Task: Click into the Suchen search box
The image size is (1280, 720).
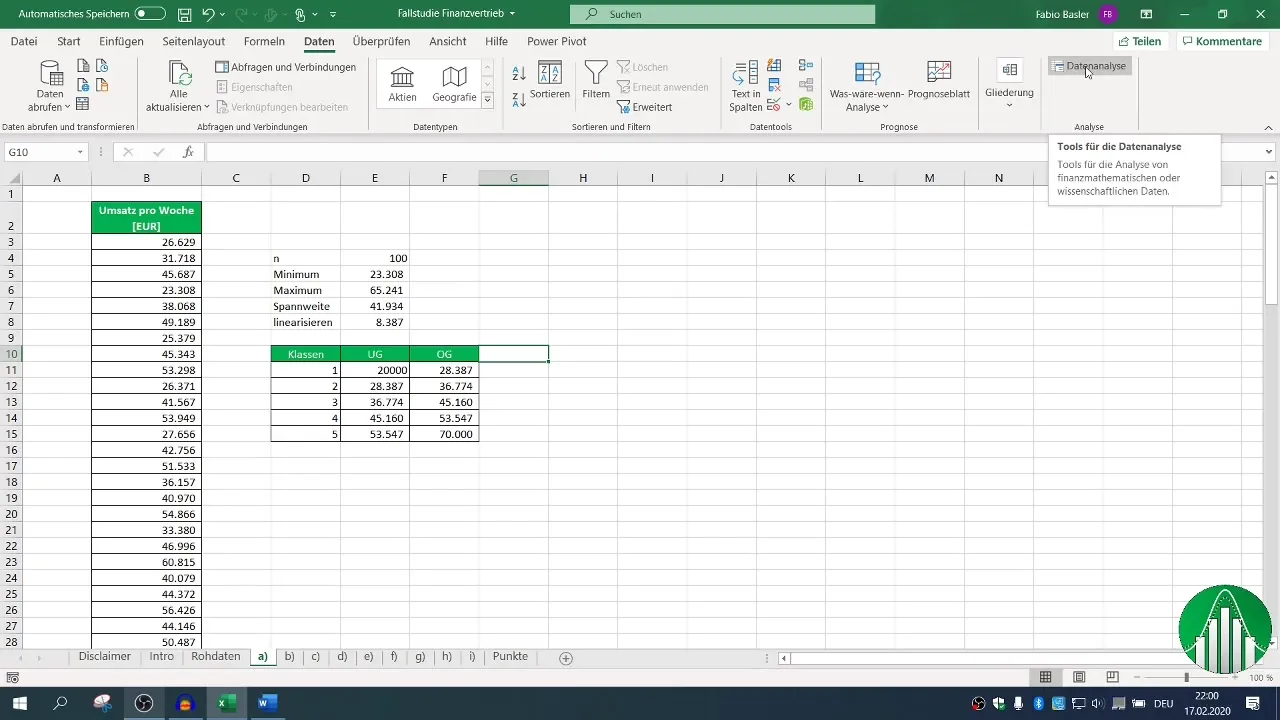Action: (722, 14)
